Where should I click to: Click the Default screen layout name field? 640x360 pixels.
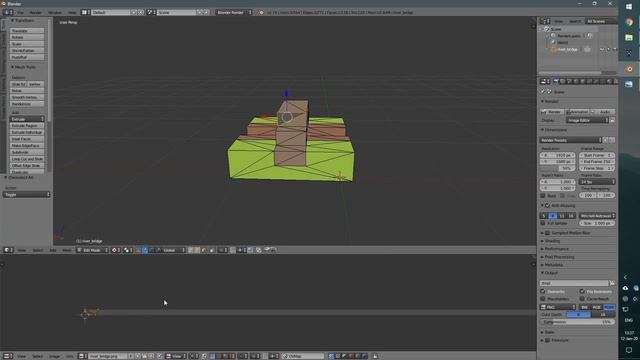tap(111, 13)
